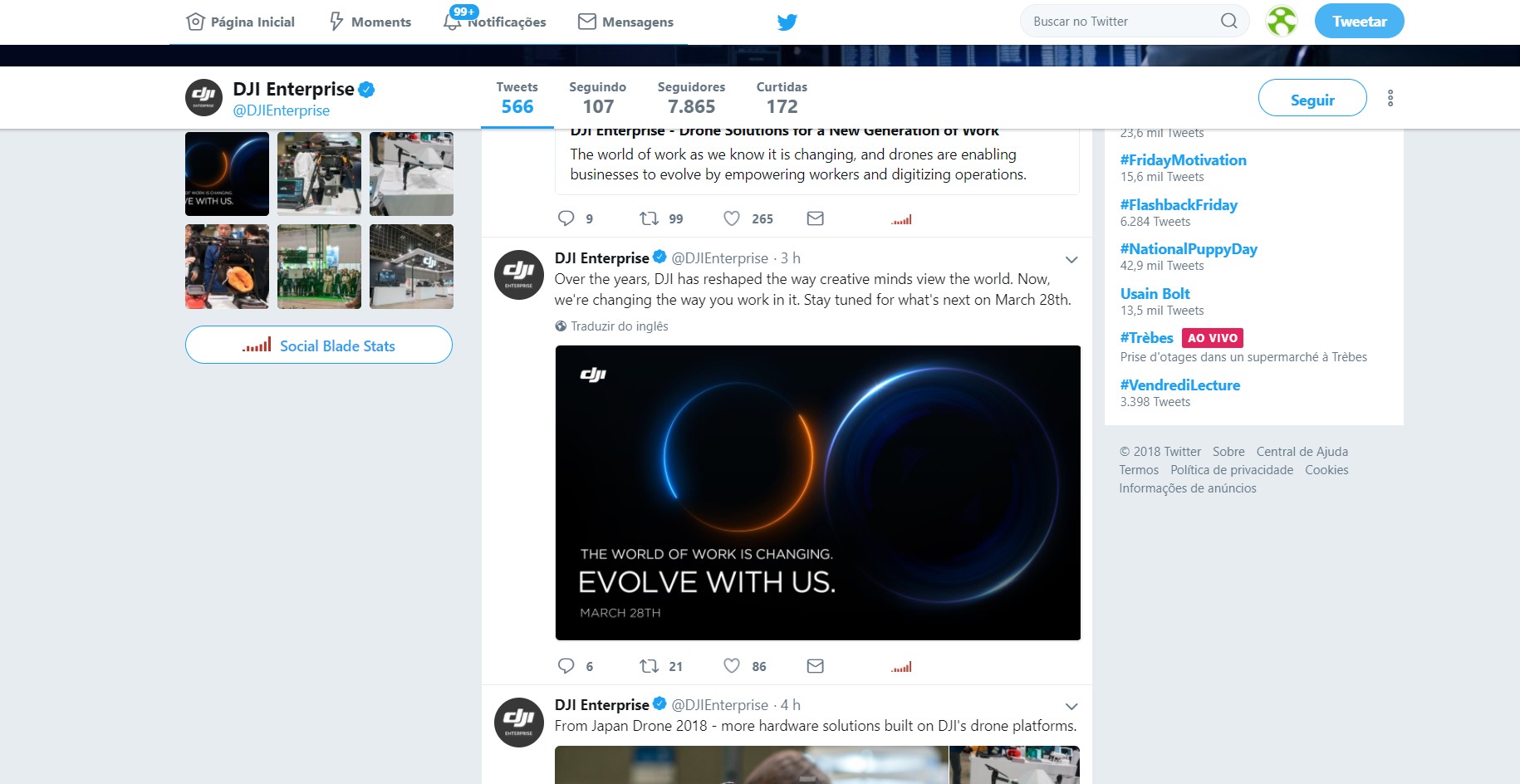Open the white drone display media thumbnail
This screenshot has height=784, width=1520.
[411, 174]
